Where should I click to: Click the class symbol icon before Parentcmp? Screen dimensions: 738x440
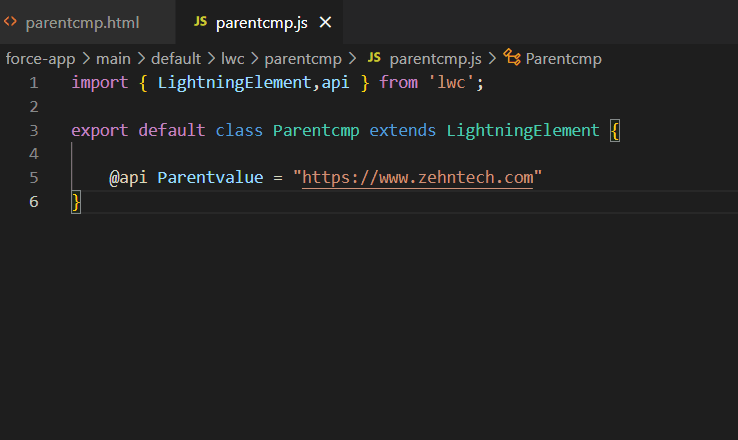point(512,58)
